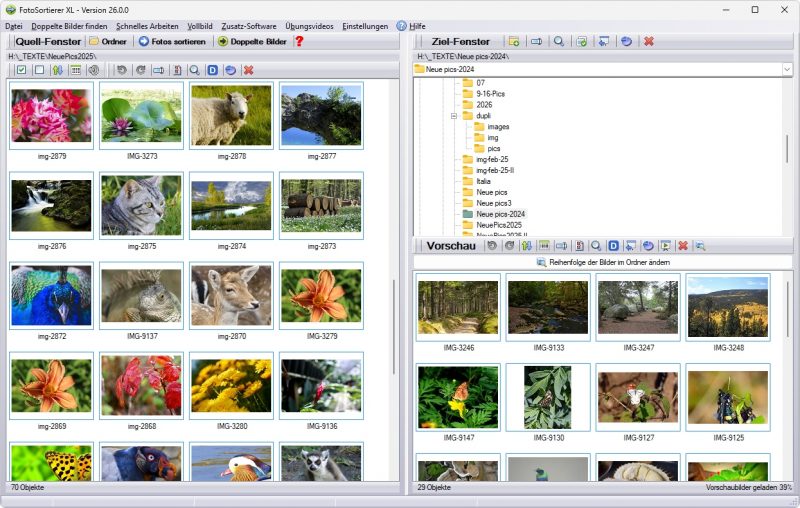Image resolution: width=800 pixels, height=508 pixels.
Task: Click Reihenfolge der Bilder im Ordner ändern
Action: (603, 262)
